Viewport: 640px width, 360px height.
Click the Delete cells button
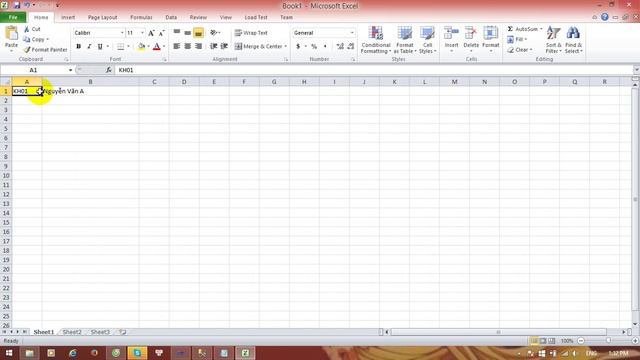pos(471,40)
